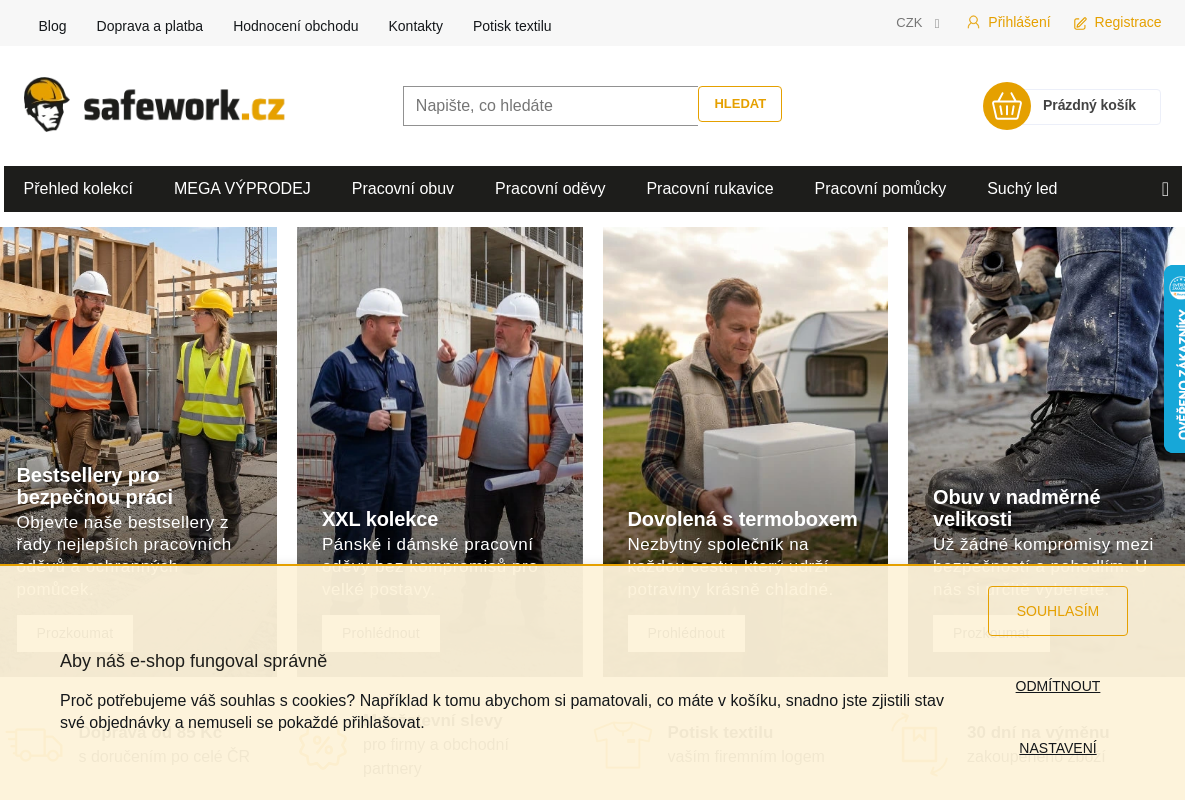The height and width of the screenshot is (800, 1200).
Task: Click the safework.cz helmet logo
Action: (x=154, y=104)
